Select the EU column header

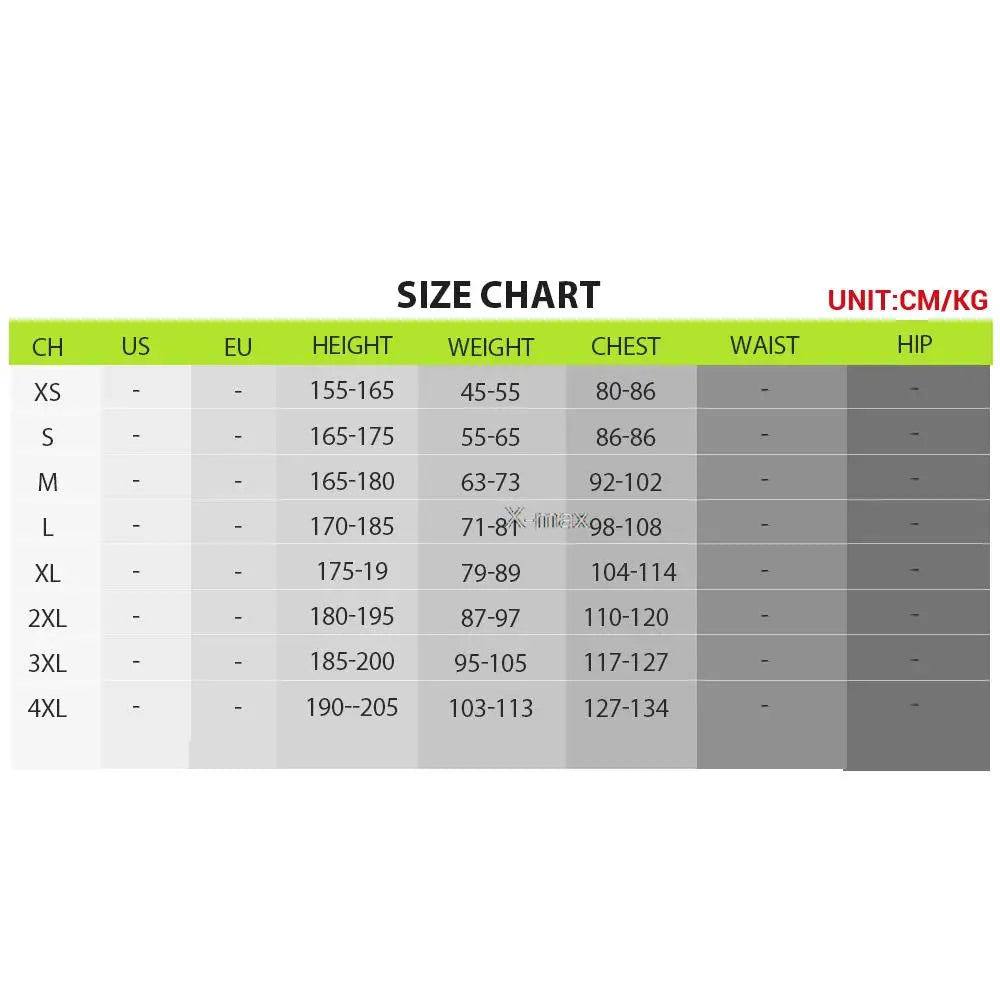point(238,347)
